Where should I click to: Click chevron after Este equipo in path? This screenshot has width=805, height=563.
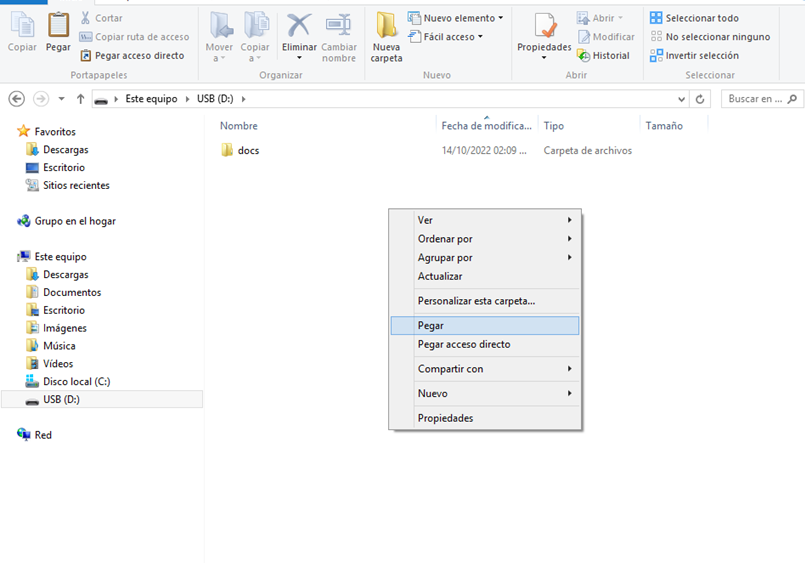(x=187, y=99)
